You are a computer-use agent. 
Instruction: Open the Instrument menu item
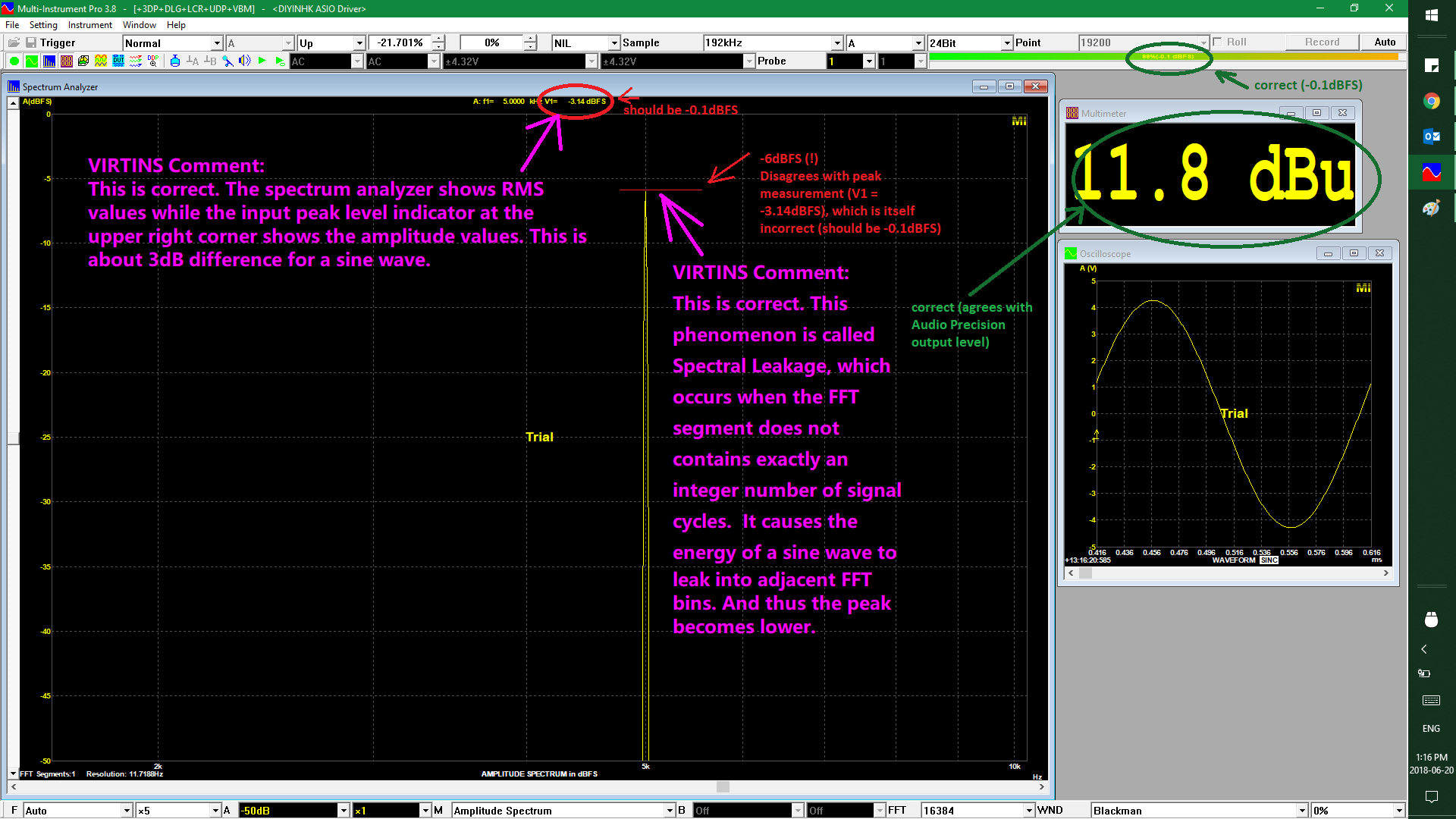(x=90, y=24)
